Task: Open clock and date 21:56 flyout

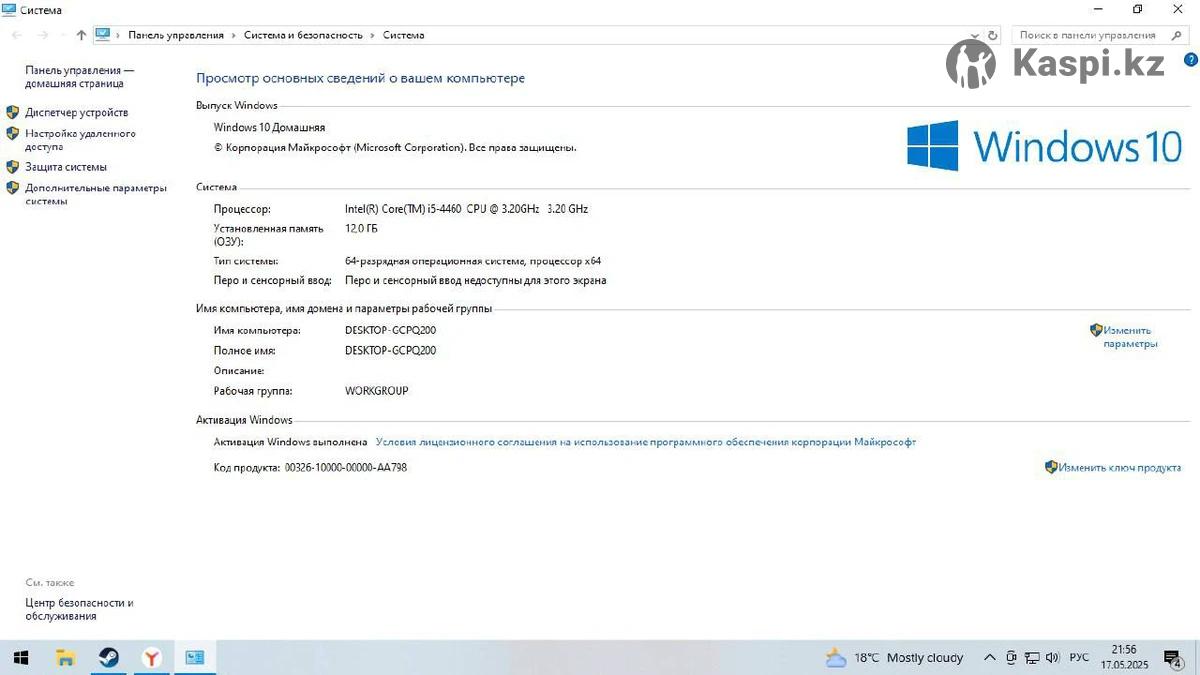Action: click(x=1125, y=657)
